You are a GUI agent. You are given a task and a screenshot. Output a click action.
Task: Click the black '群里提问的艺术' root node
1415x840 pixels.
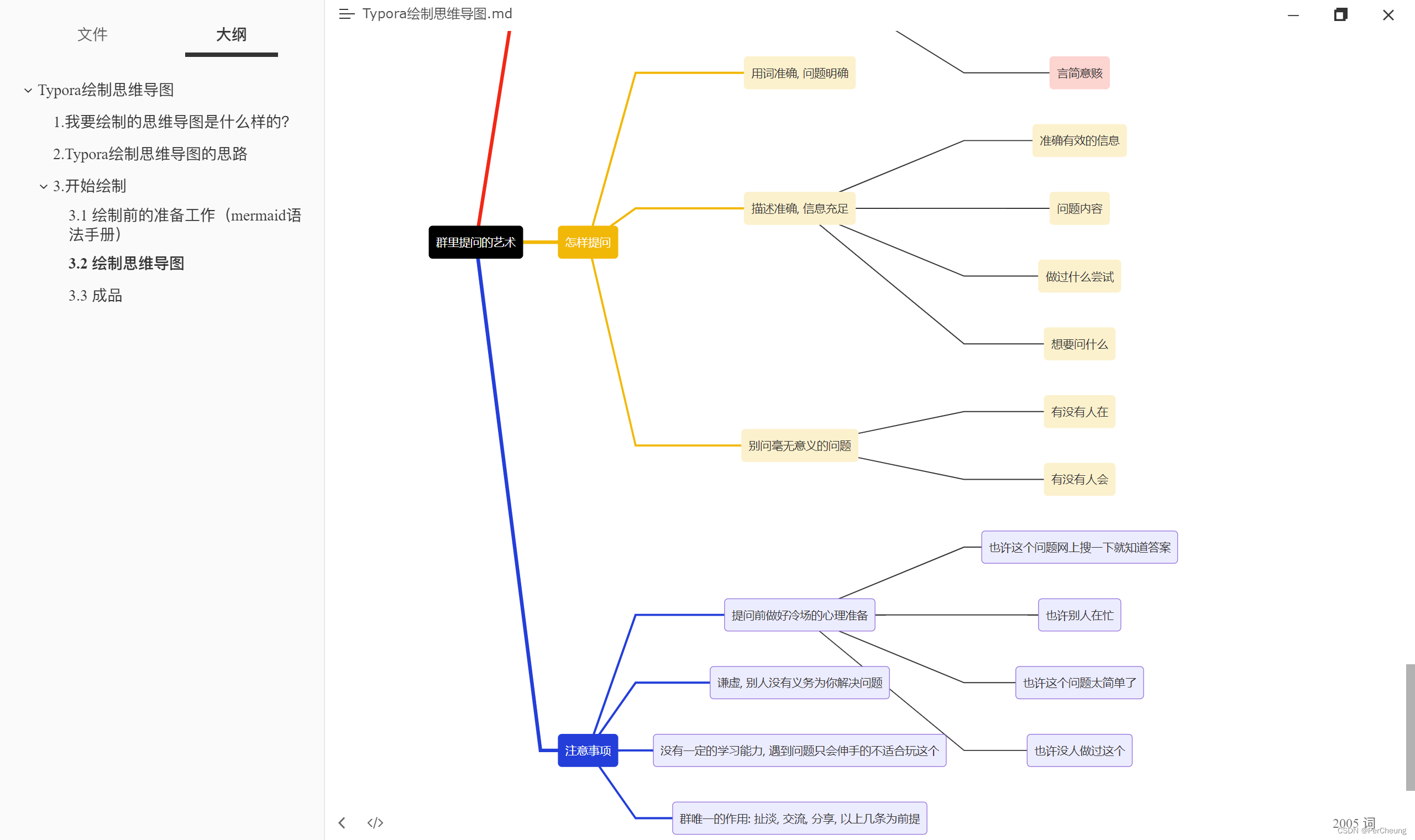[x=475, y=242]
